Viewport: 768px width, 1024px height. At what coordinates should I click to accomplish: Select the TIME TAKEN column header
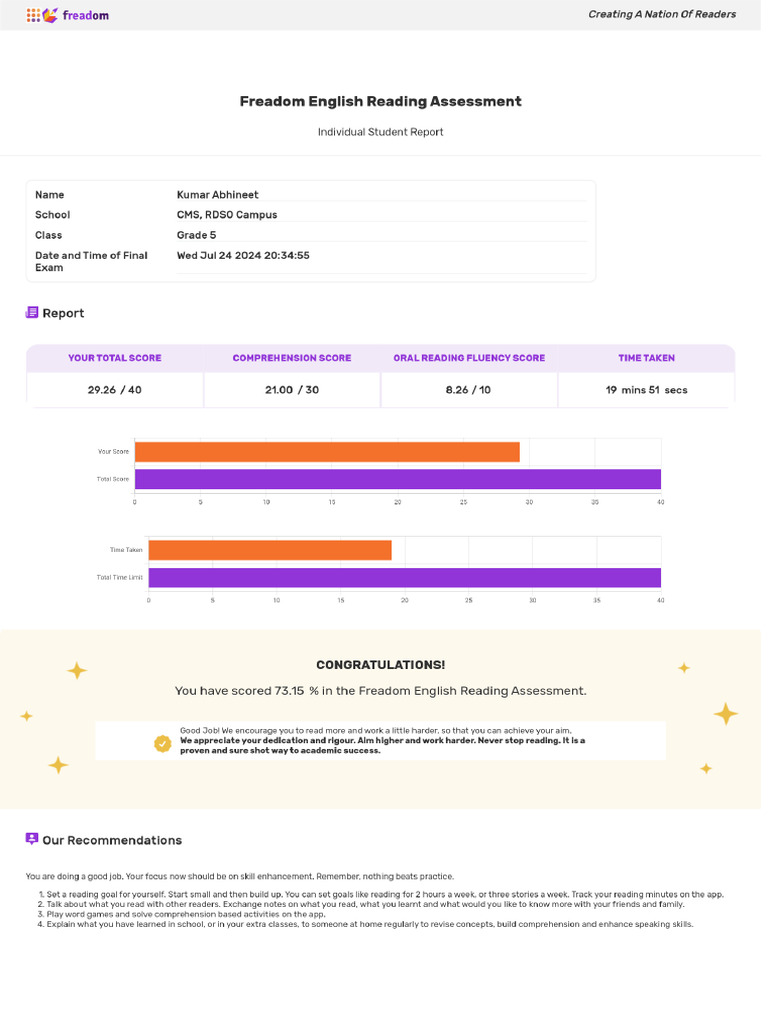pyautogui.click(x=646, y=358)
